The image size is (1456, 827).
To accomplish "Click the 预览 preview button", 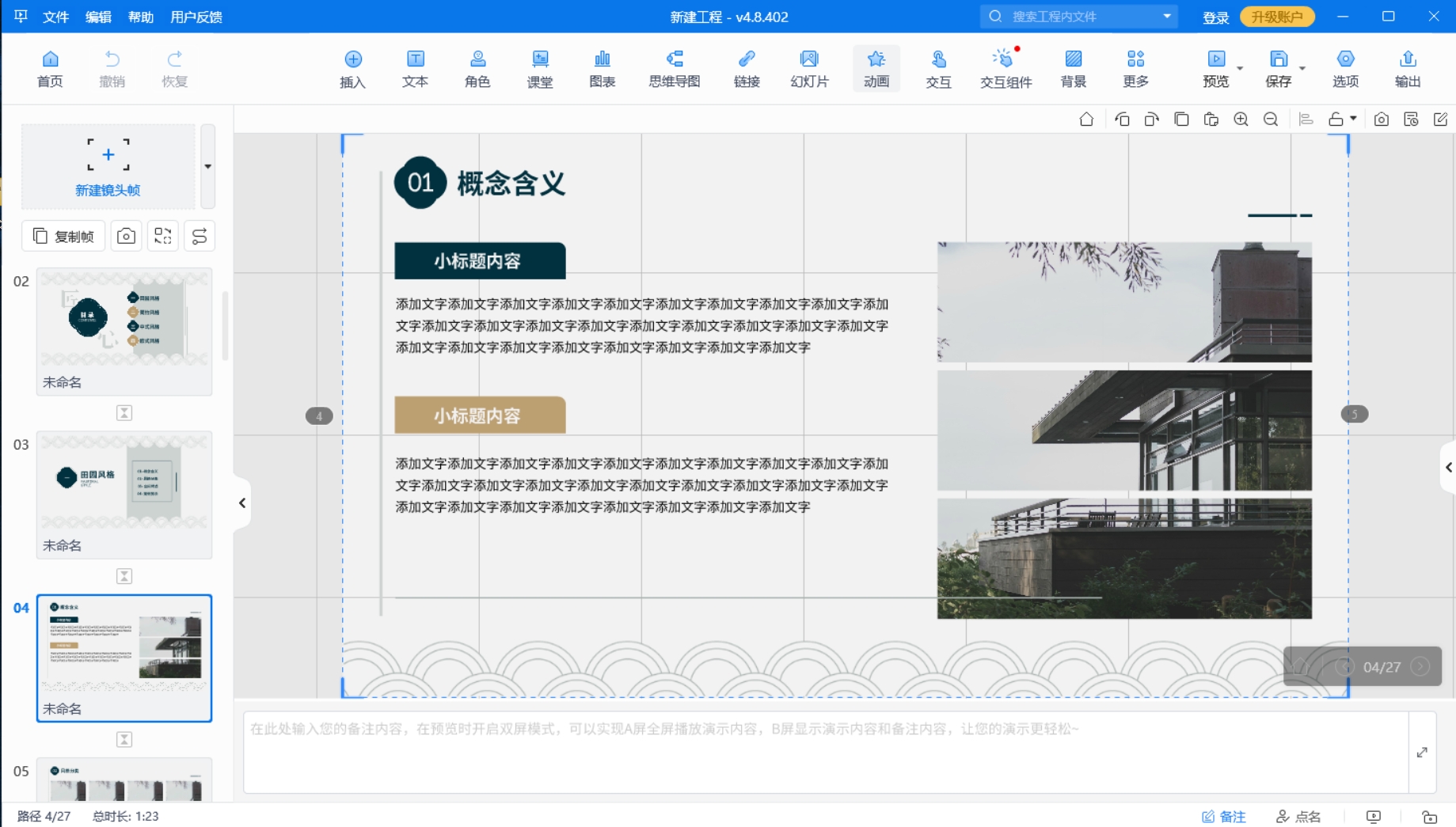I will (x=1215, y=69).
